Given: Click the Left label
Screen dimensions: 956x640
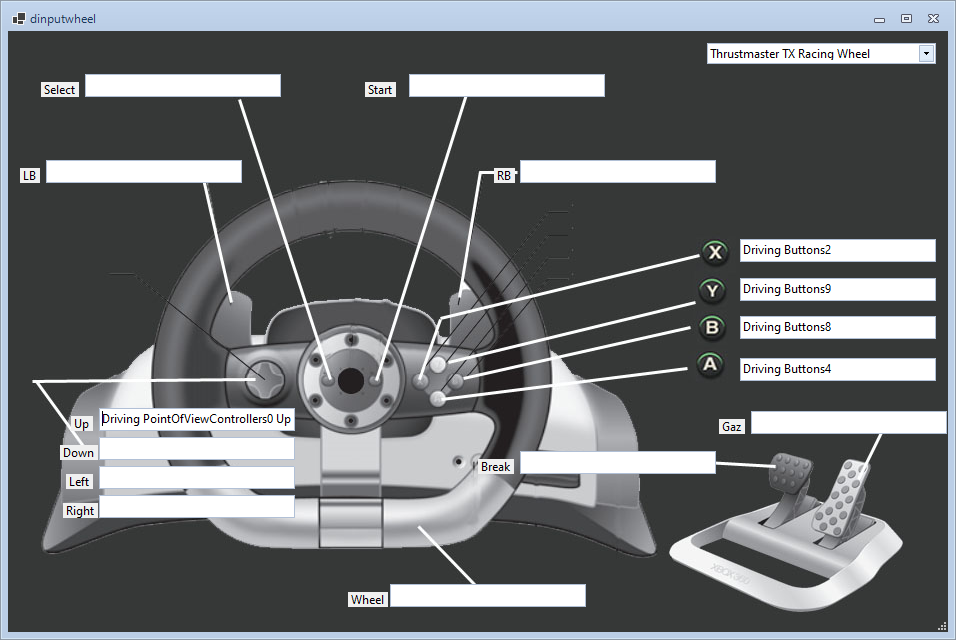Looking at the screenshot, I should point(79,482).
